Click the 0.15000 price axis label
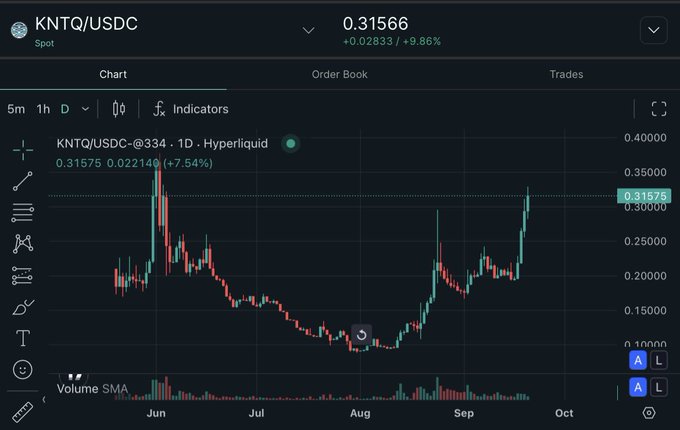This screenshot has height=430, width=680. [645, 311]
